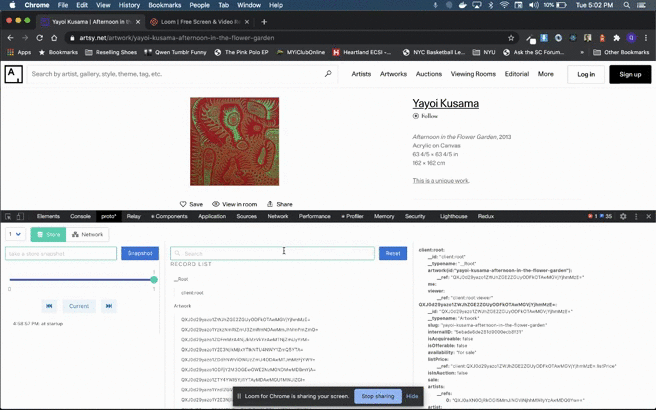Toggle the DevTools device toolbar icon

coord(20,216)
